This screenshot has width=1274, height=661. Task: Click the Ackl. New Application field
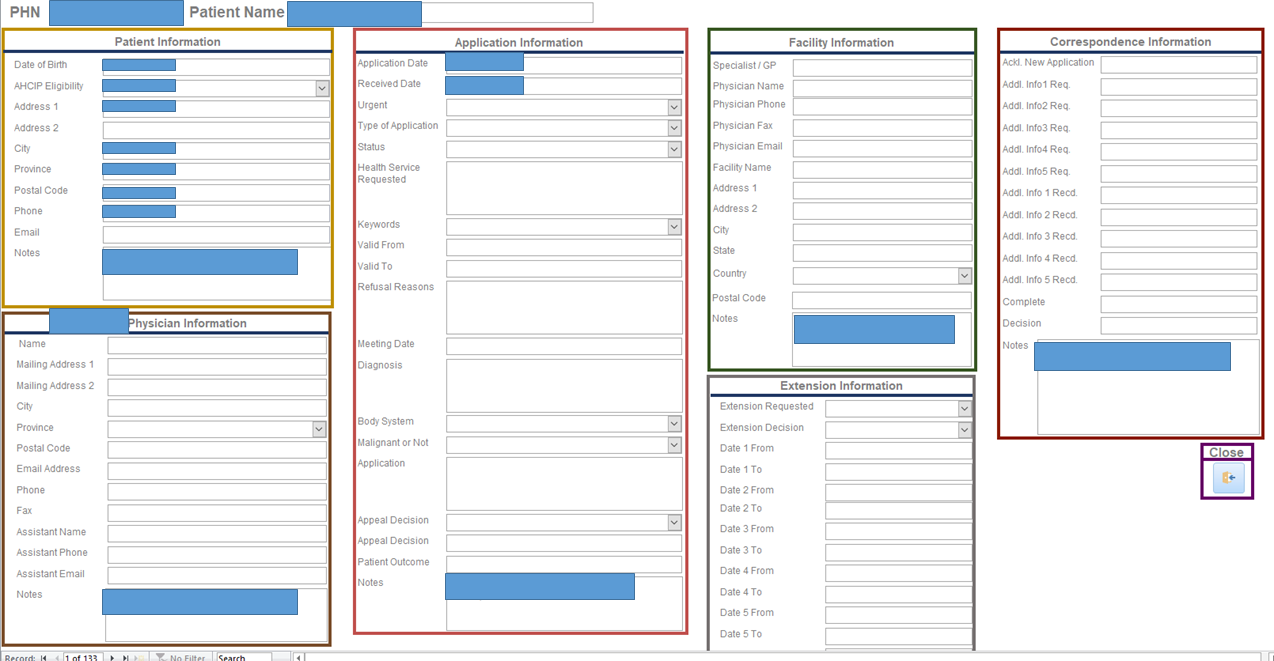(x=1178, y=65)
